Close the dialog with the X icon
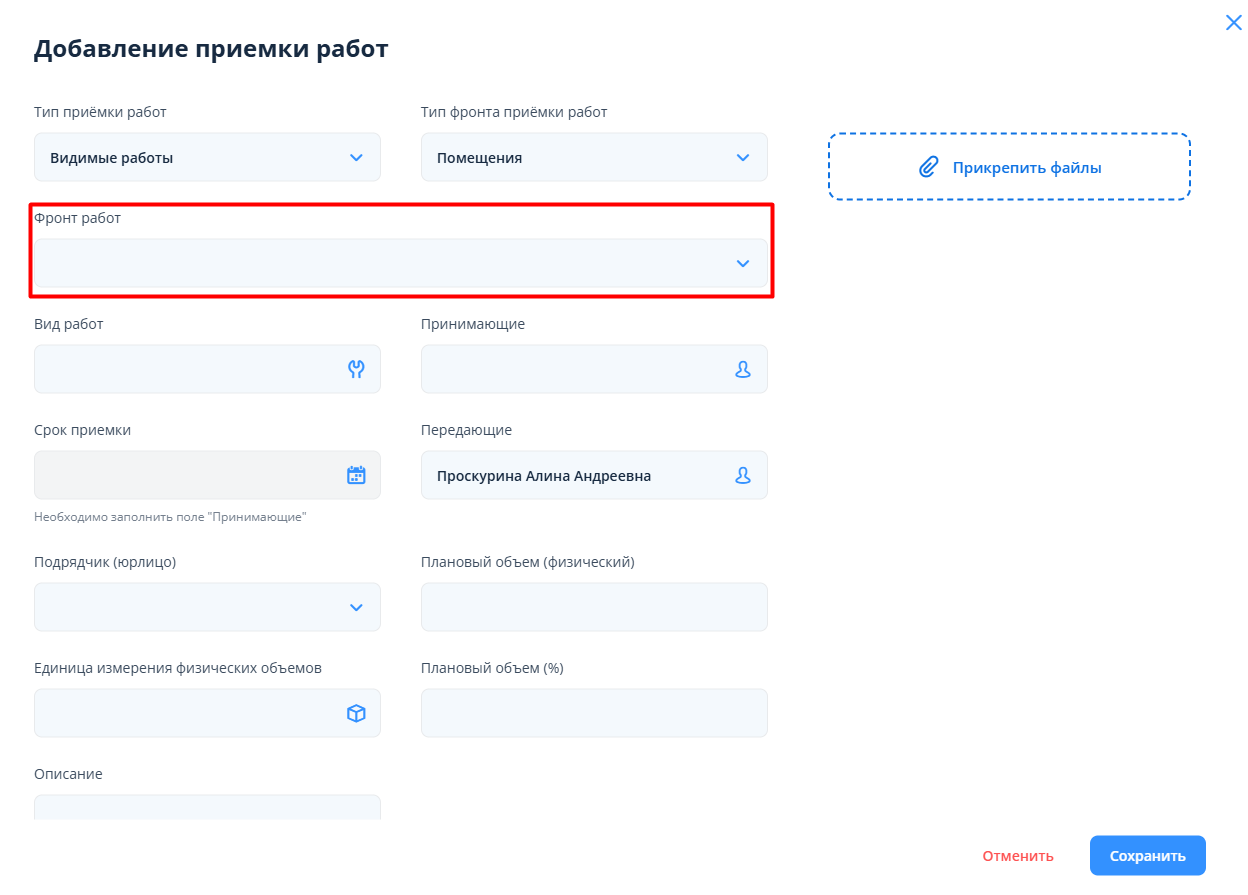Screen dimensions: 1248x895 coord(1233,23)
